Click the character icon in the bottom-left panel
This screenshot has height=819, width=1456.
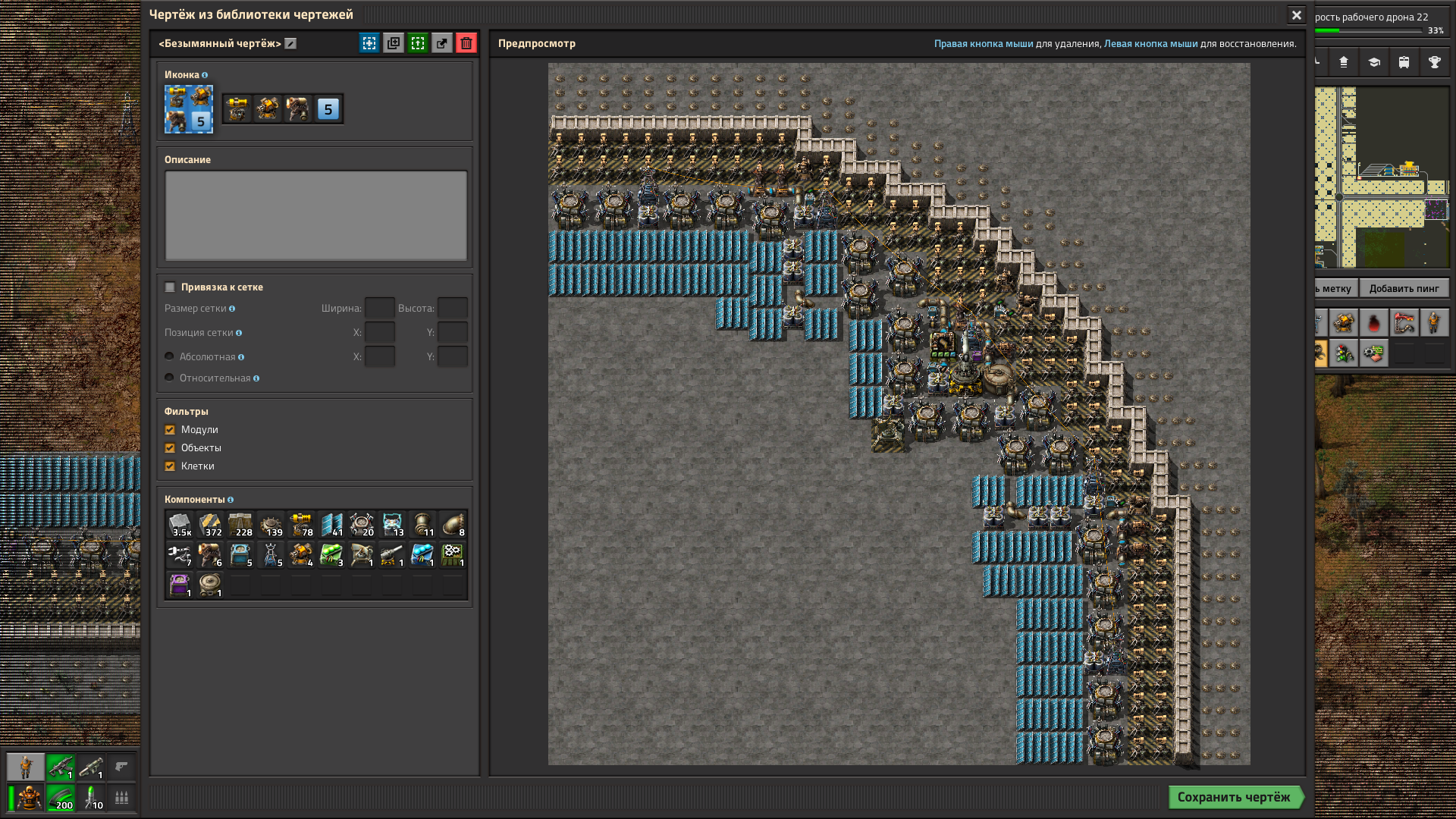[x=26, y=767]
